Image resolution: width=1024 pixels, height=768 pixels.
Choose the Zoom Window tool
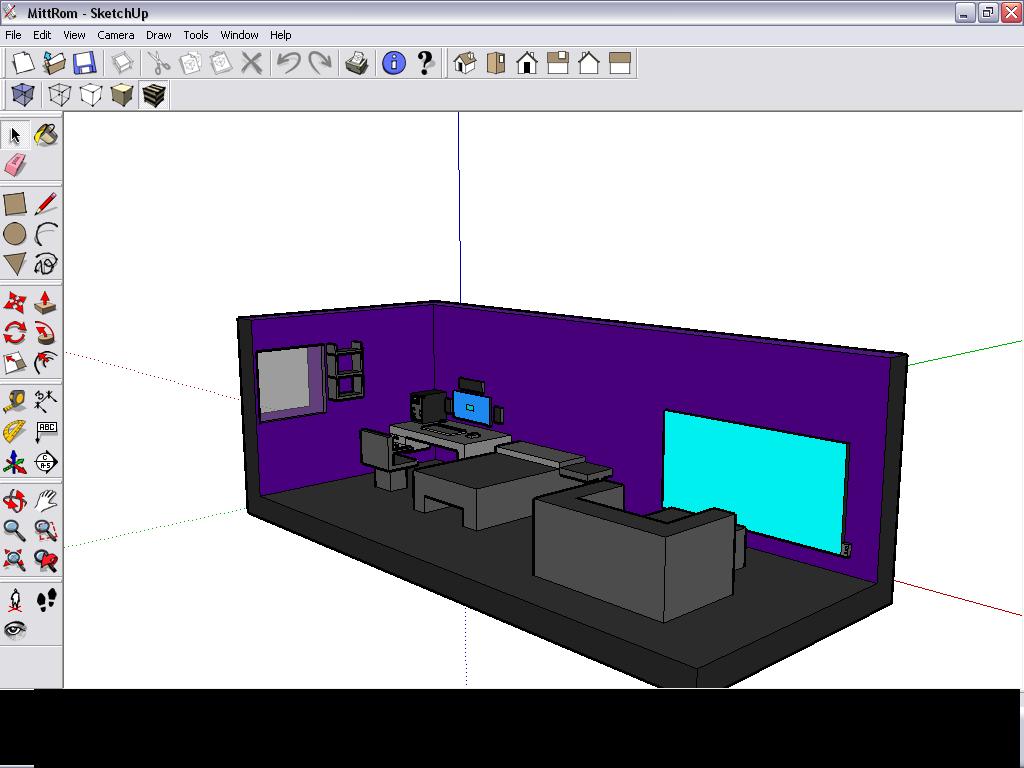click(46, 530)
